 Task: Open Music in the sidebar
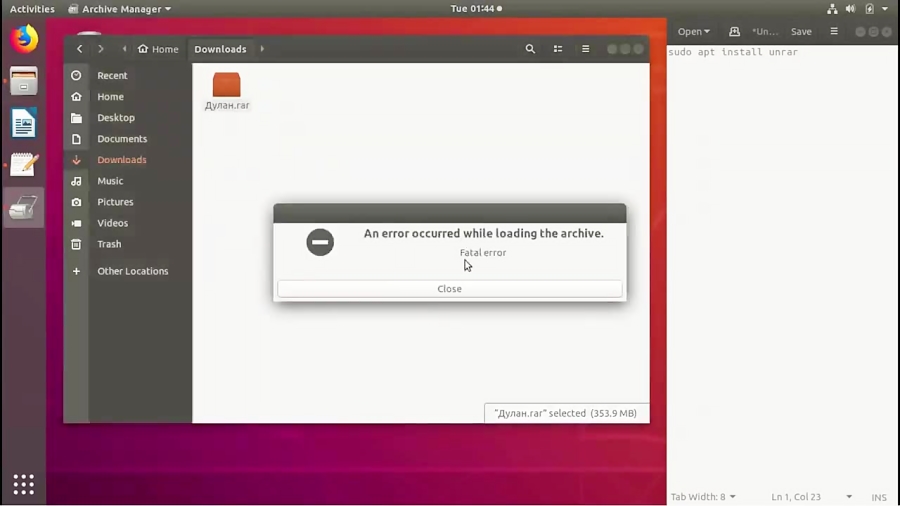110,181
